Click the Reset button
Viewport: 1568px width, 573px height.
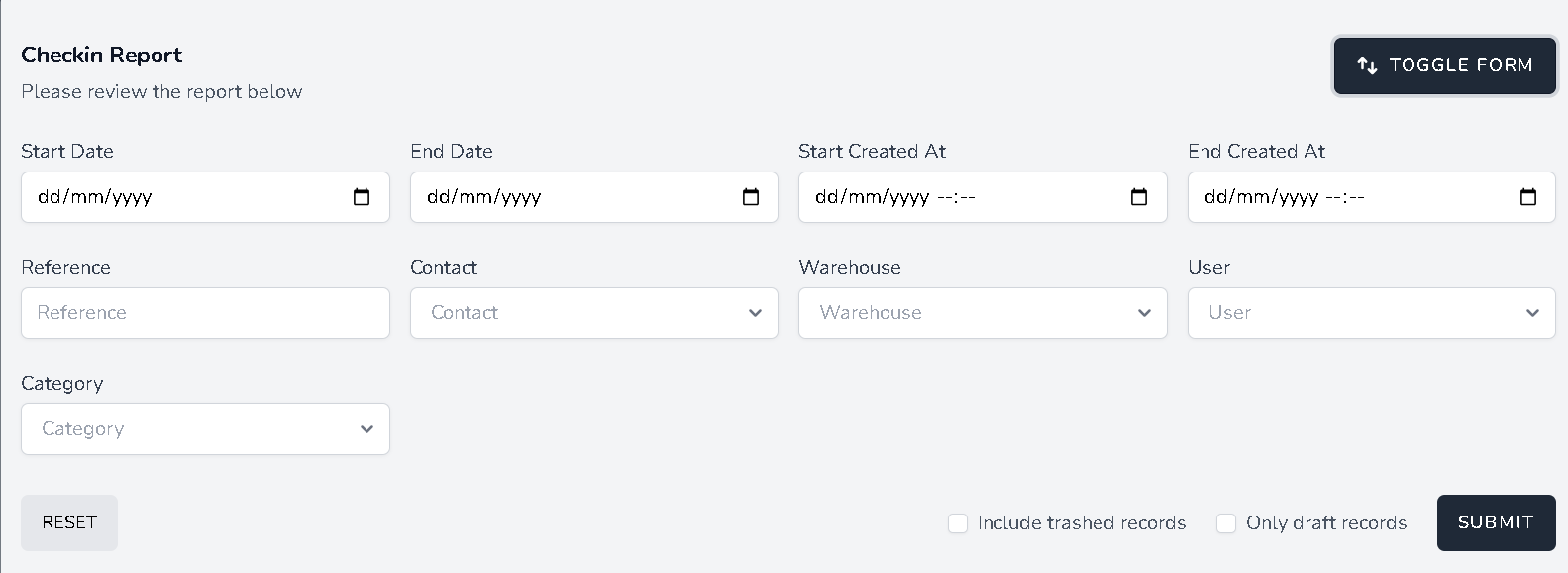point(69,522)
